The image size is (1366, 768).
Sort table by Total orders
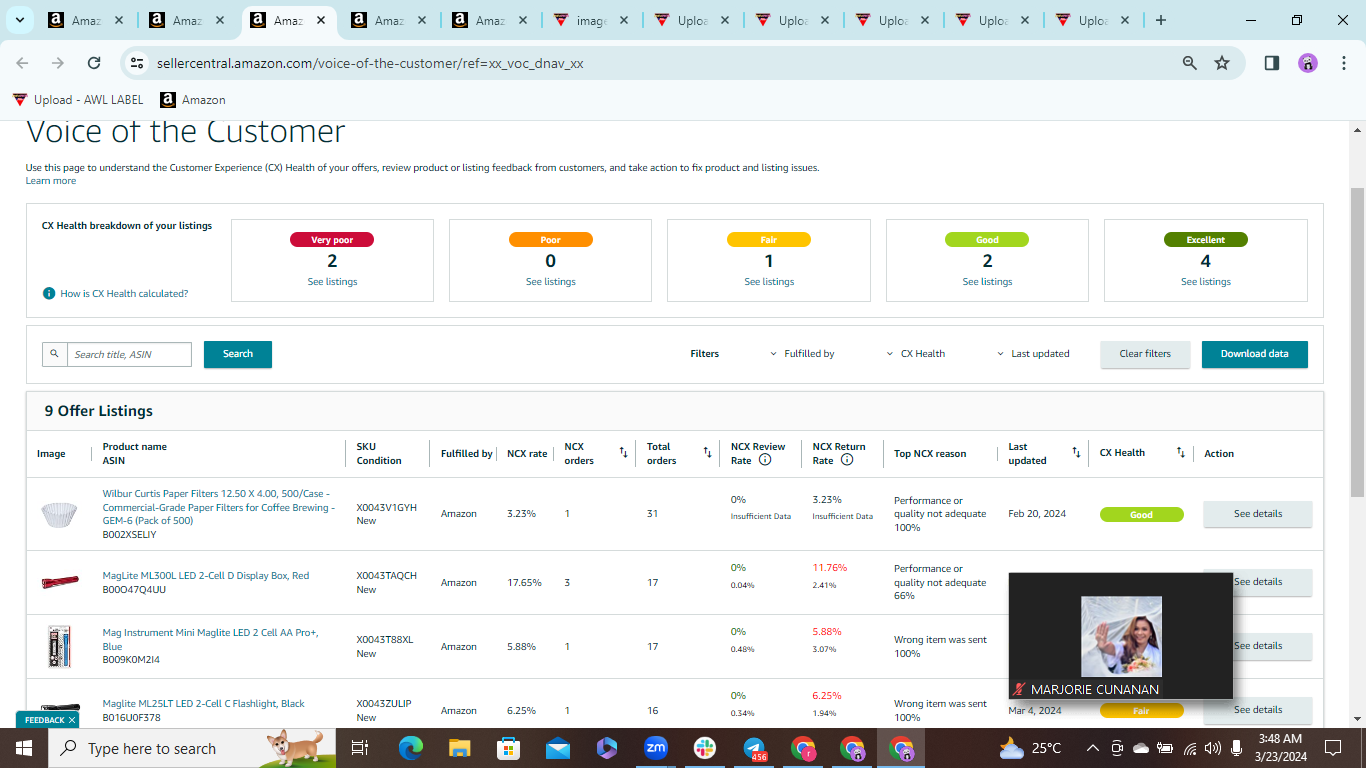pyautogui.click(x=707, y=453)
